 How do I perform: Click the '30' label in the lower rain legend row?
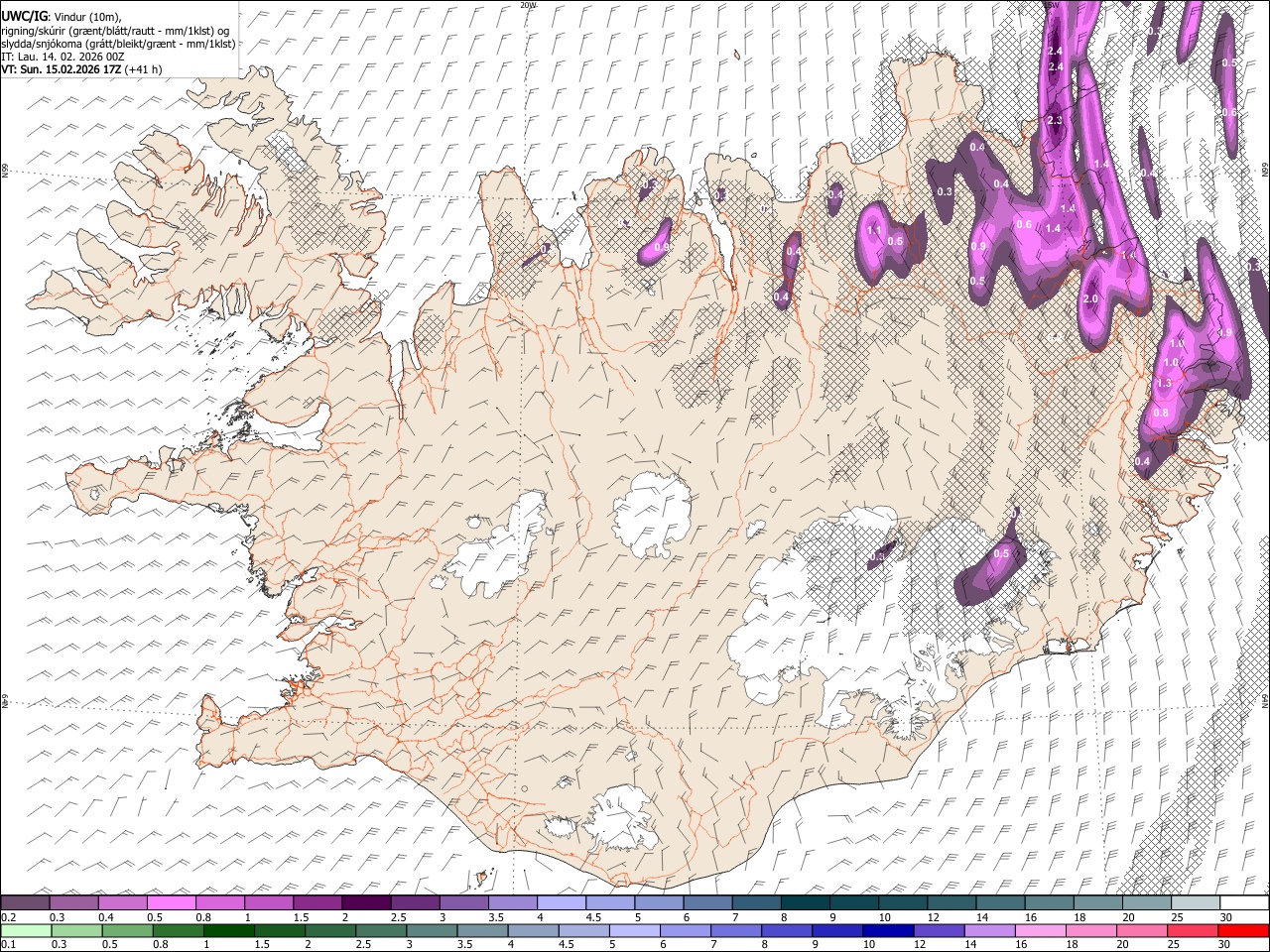tap(1226, 944)
